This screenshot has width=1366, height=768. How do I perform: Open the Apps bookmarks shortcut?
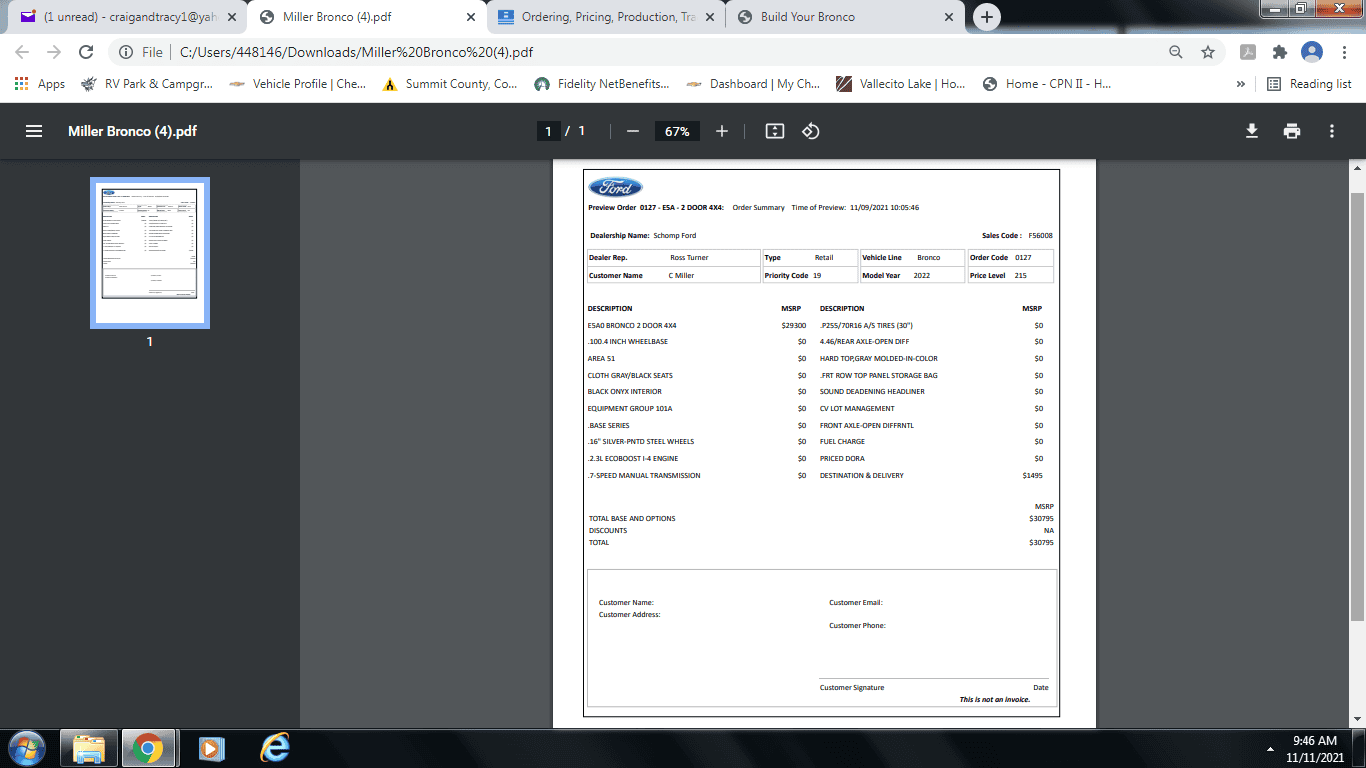[x=40, y=84]
